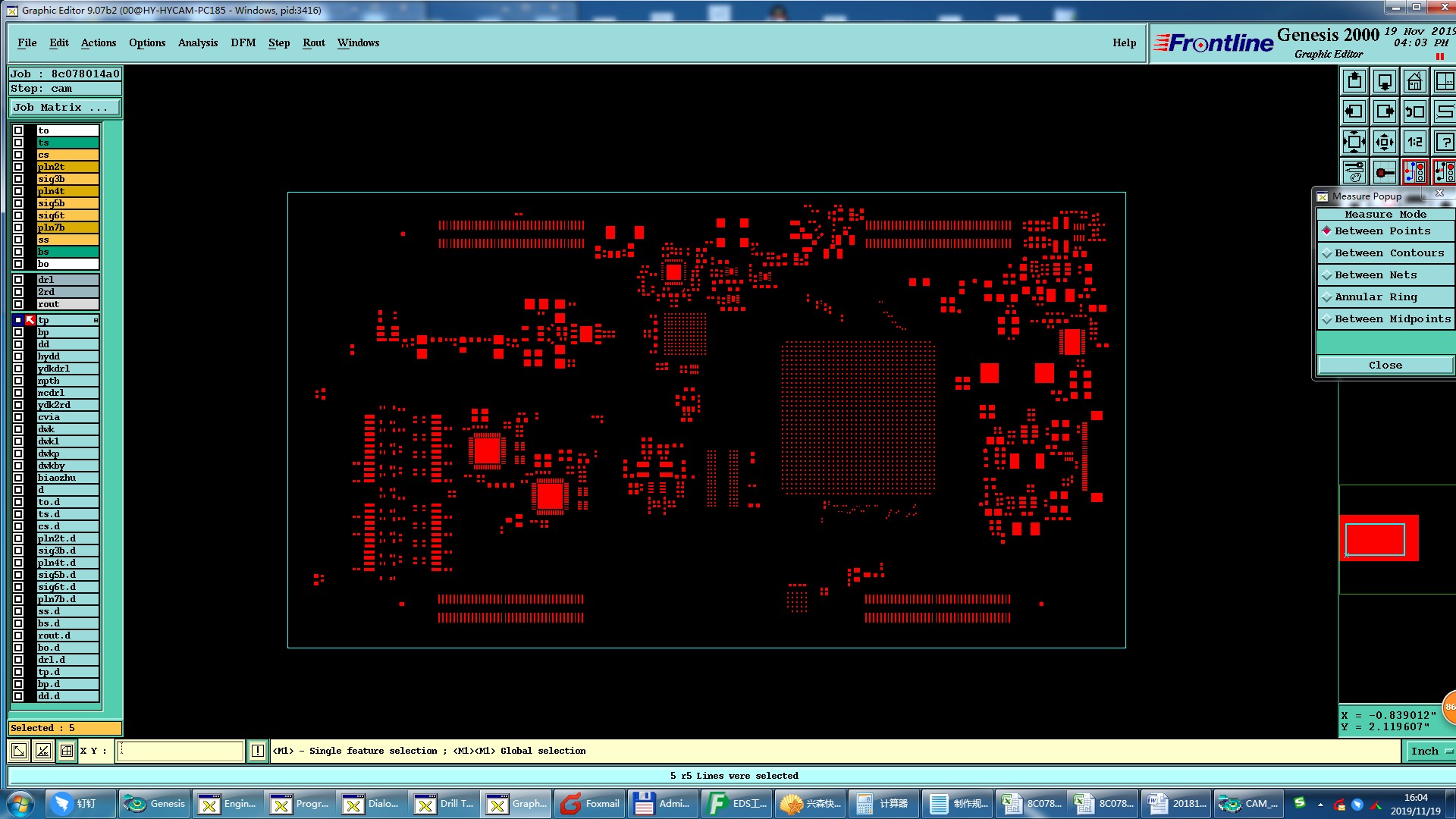Viewport: 1456px width, 819px height.
Task: Open the Edit menu
Action: 59,43
